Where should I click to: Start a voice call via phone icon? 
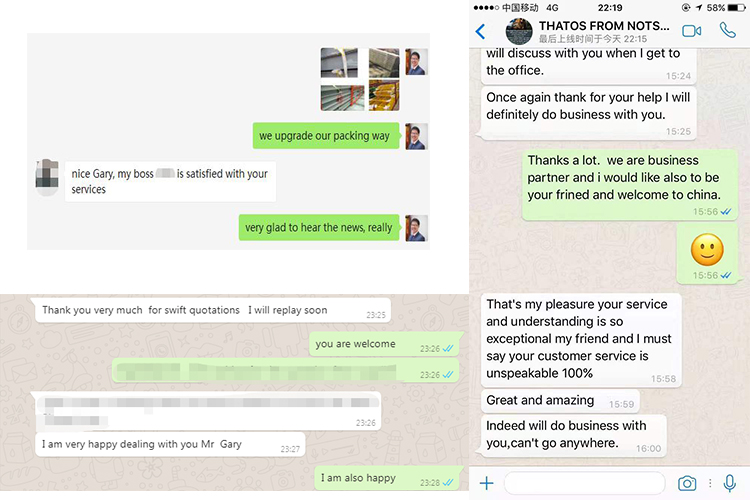coord(728,31)
